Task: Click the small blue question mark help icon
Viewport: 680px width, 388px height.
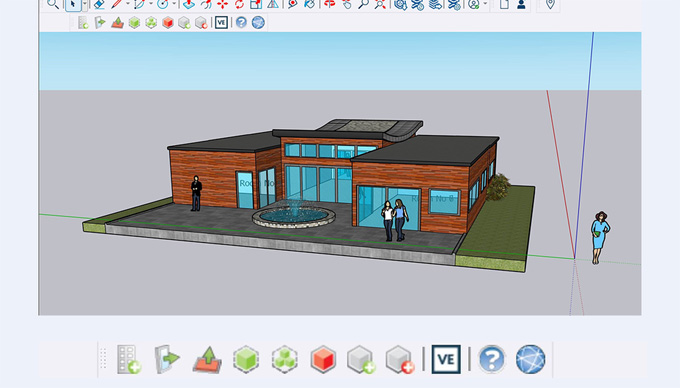Action: (241, 22)
